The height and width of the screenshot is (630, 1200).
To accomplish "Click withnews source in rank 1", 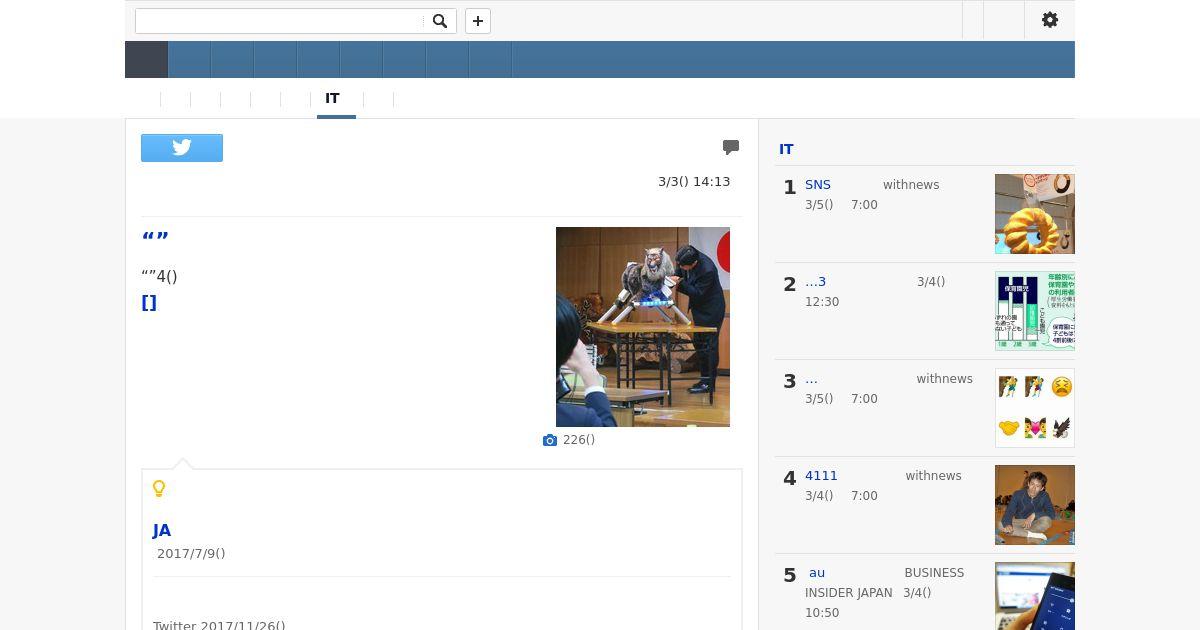I will click(911, 185).
